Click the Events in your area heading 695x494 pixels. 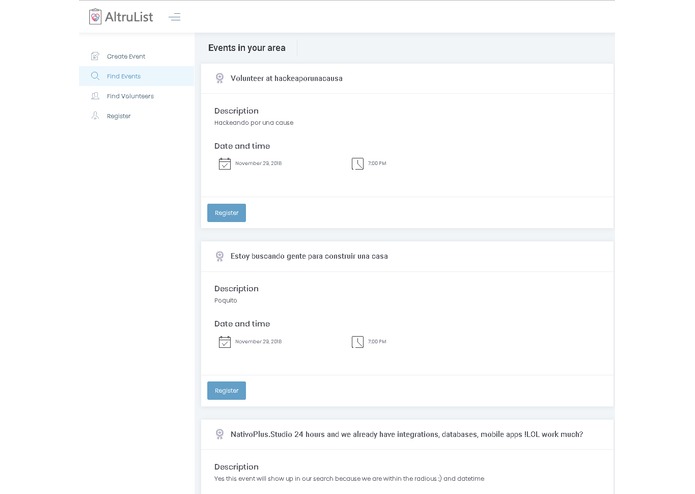[x=247, y=48]
